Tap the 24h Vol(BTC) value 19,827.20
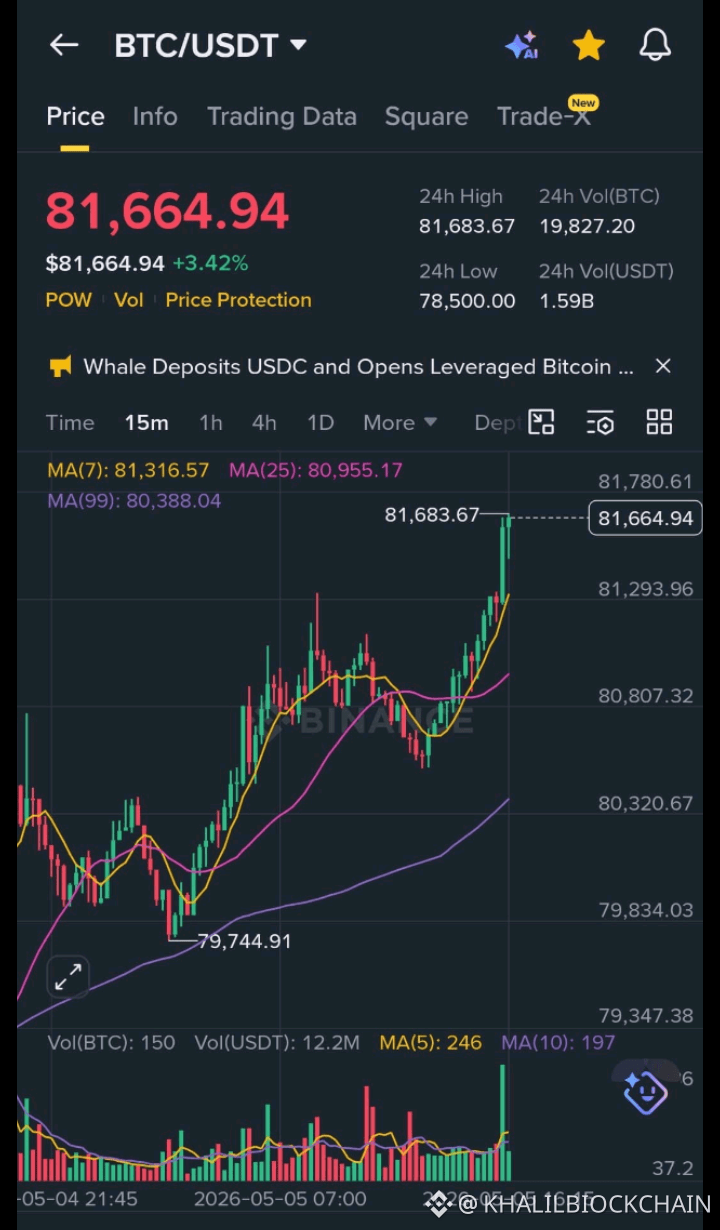Image resolution: width=720 pixels, height=1230 pixels. point(587,226)
